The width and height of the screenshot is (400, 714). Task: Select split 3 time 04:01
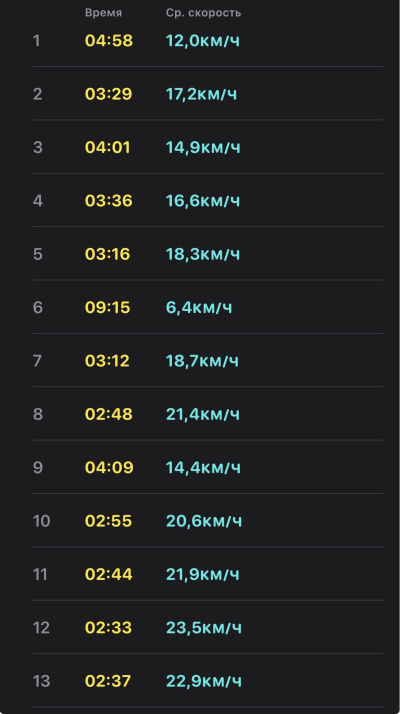coord(108,148)
